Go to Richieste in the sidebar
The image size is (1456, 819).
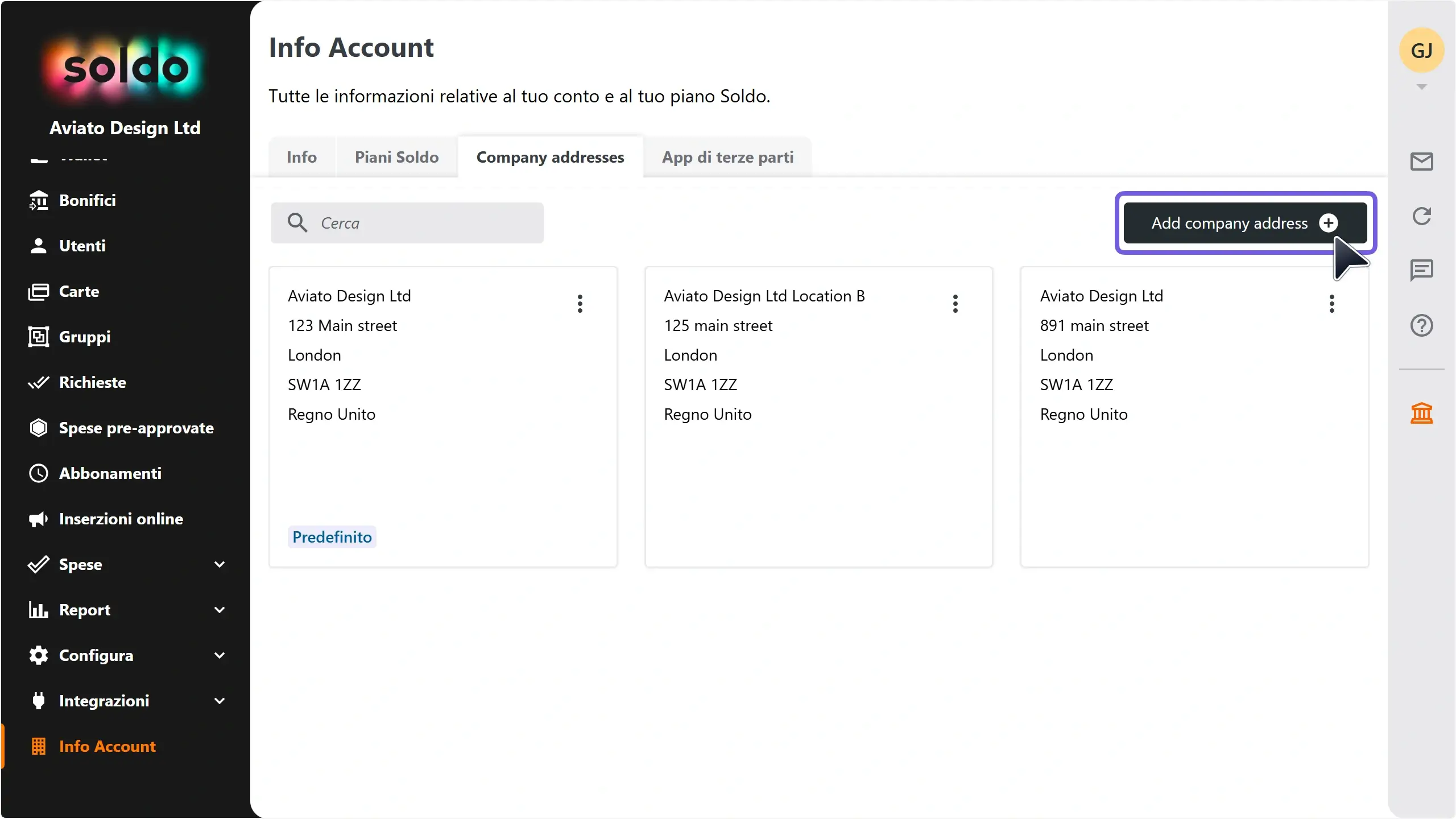coord(125,382)
